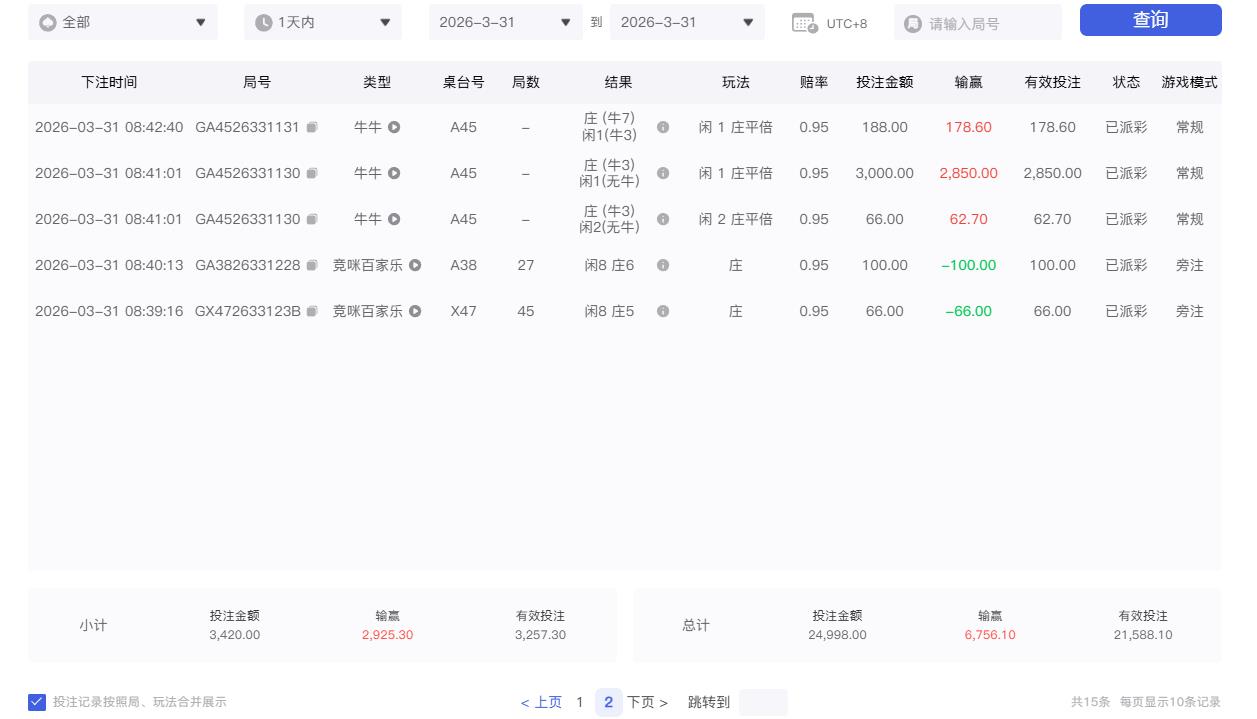Open the end date dropdown after 到

pos(687,22)
